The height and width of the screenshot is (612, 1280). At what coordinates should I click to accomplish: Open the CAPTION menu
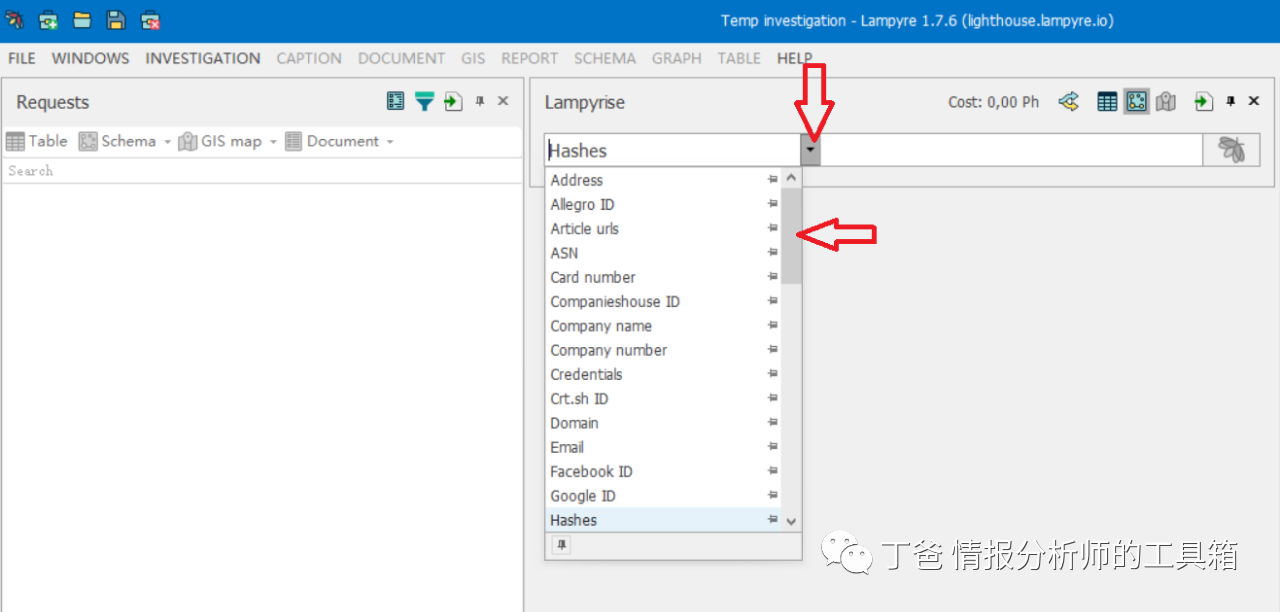click(x=309, y=58)
